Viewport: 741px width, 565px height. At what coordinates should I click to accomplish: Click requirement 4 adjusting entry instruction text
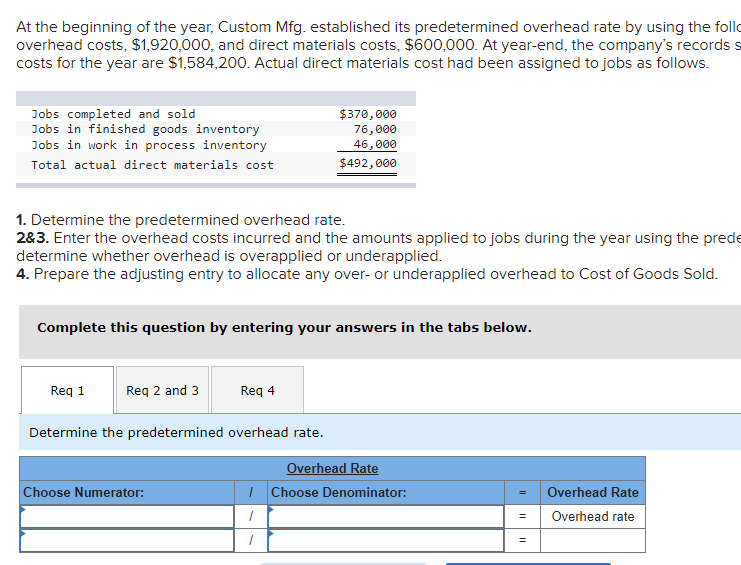pos(367,274)
